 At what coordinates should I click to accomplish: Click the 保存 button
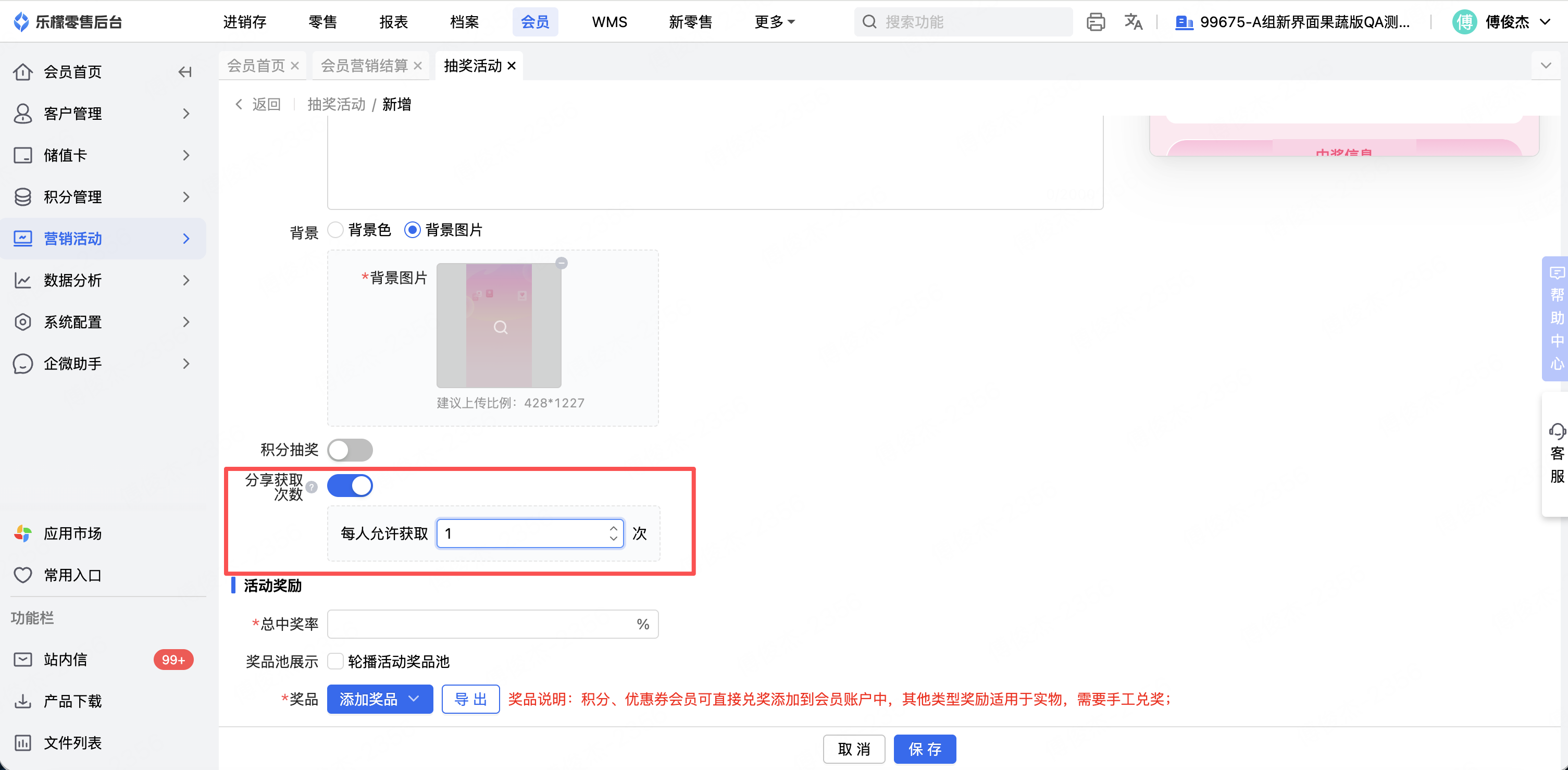click(924, 749)
